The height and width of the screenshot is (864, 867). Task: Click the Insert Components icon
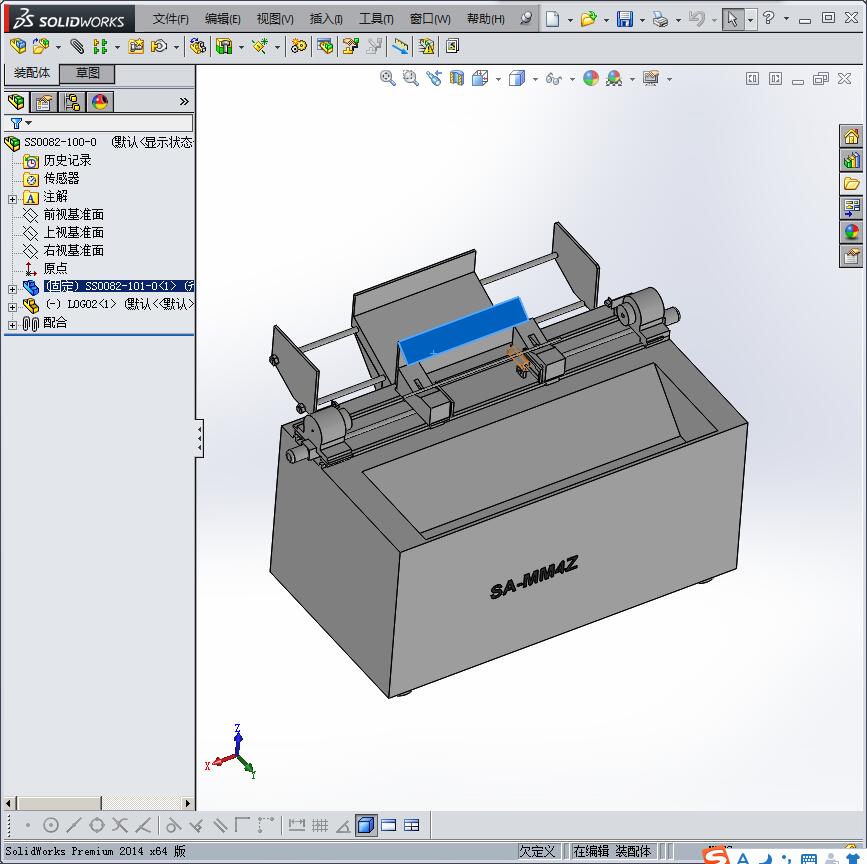40,46
